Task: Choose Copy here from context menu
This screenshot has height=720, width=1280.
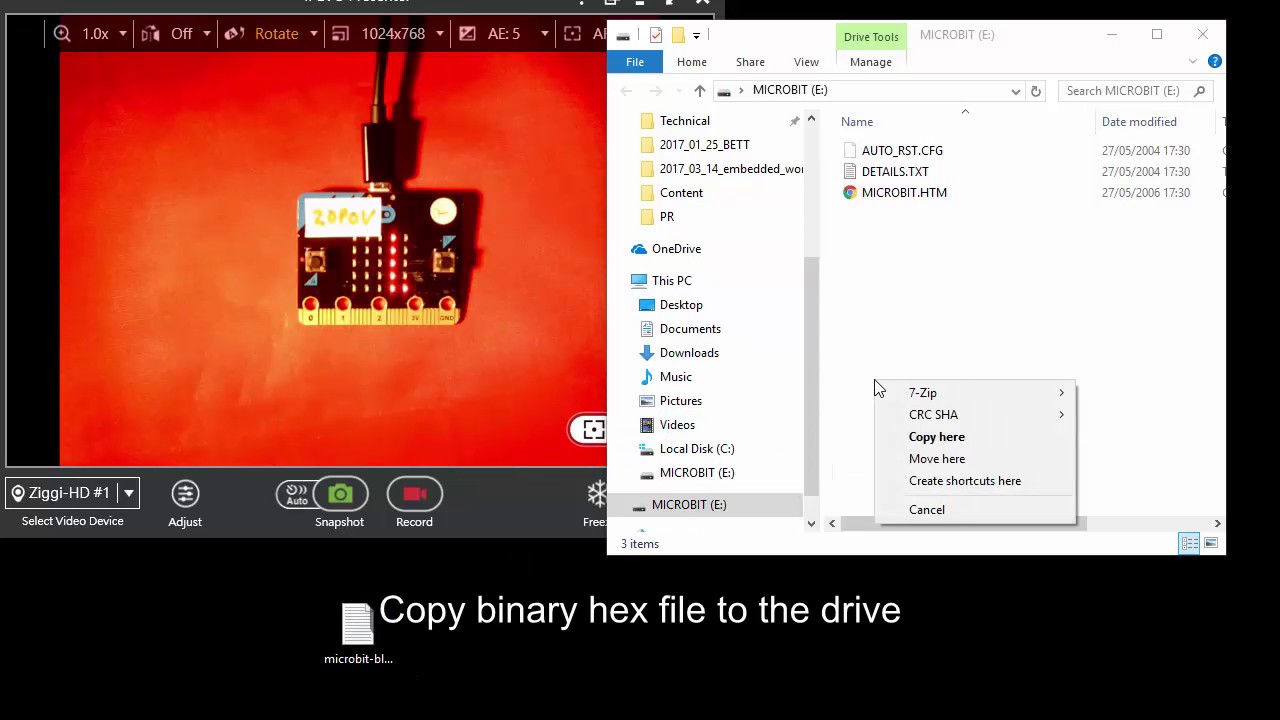Action: [x=975, y=437]
